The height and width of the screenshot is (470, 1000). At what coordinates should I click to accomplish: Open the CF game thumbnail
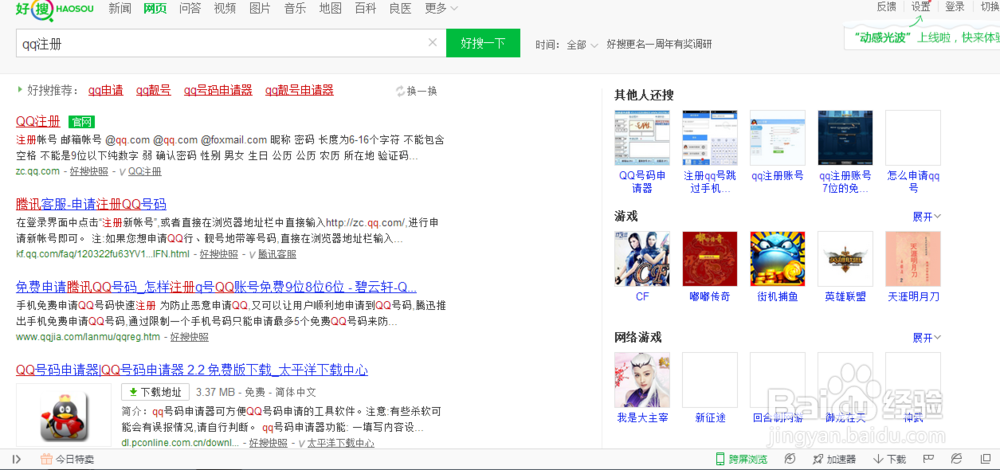642,259
